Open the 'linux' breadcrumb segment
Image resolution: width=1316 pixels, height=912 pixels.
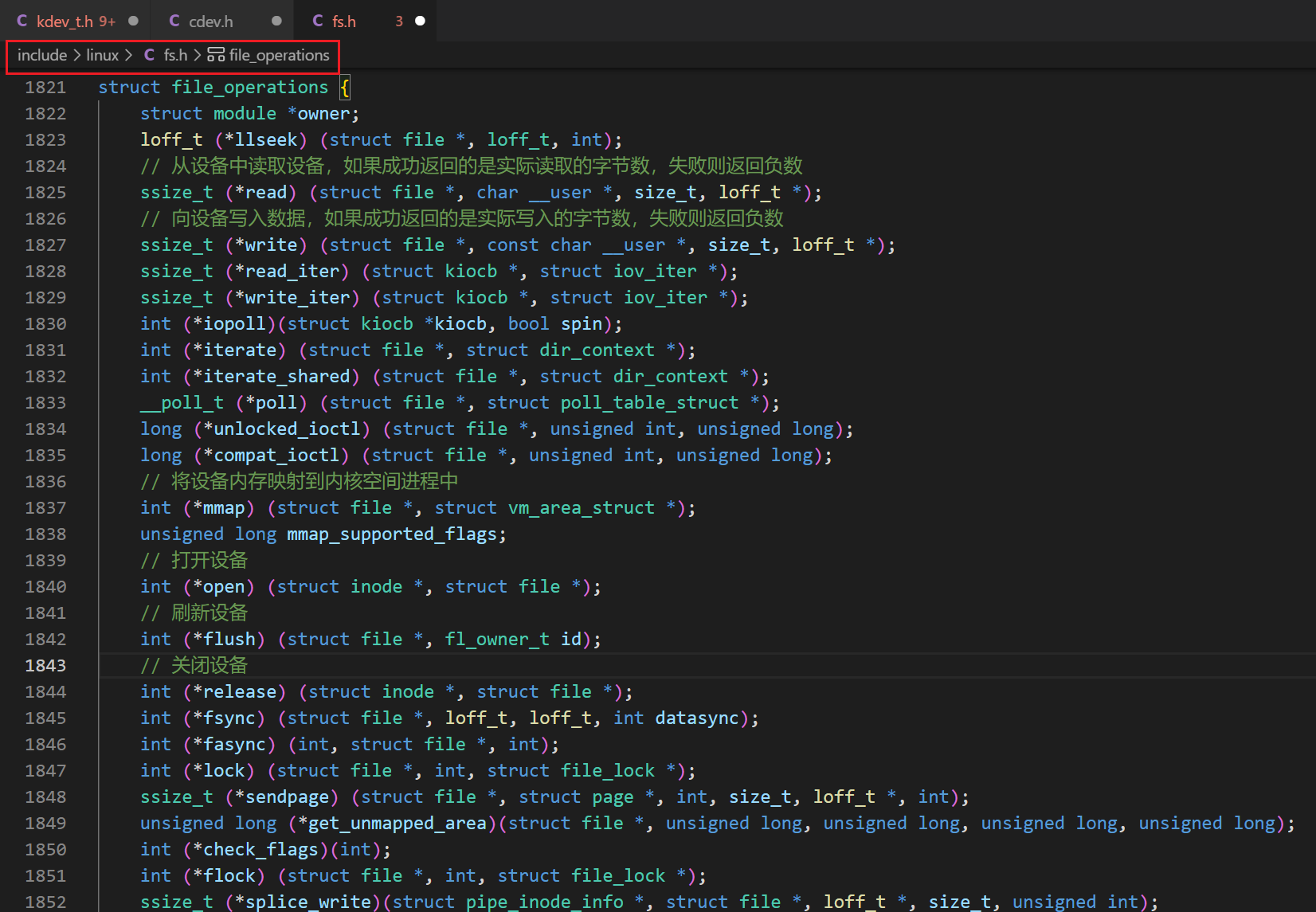click(102, 56)
